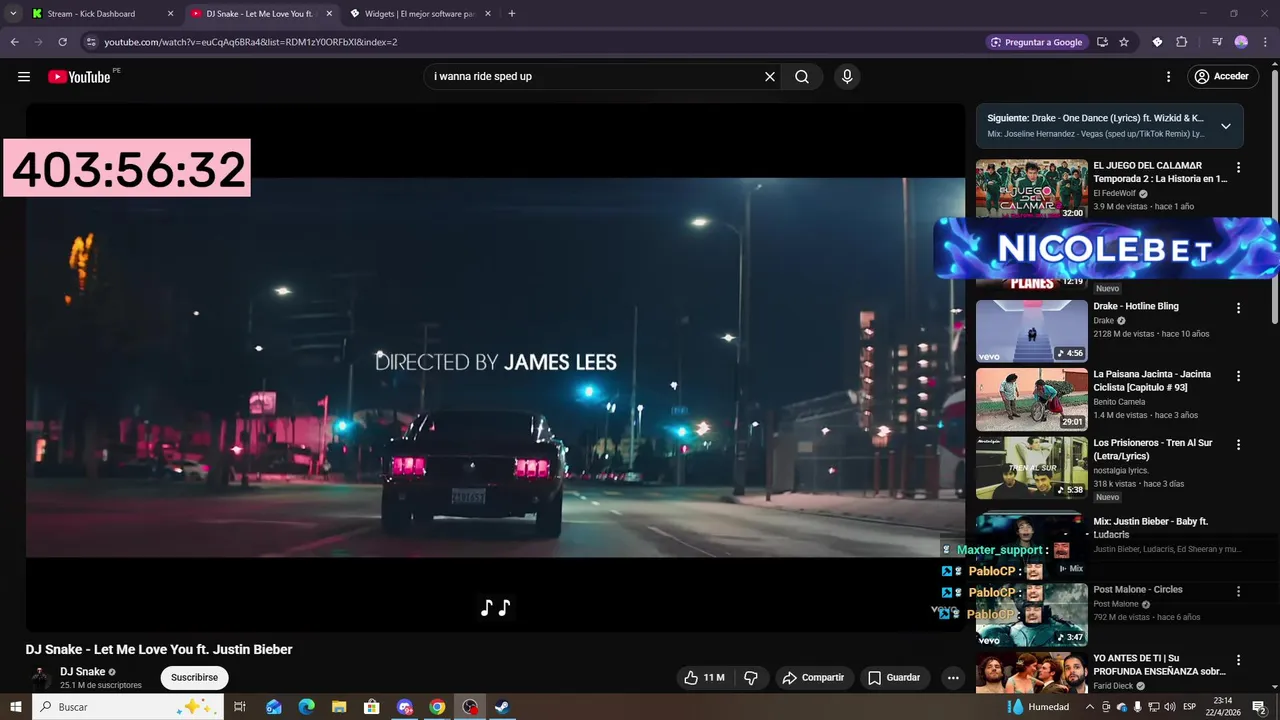Like the video with thumbs-up 11 M
Screen dimensions: 1280x720
(704, 678)
